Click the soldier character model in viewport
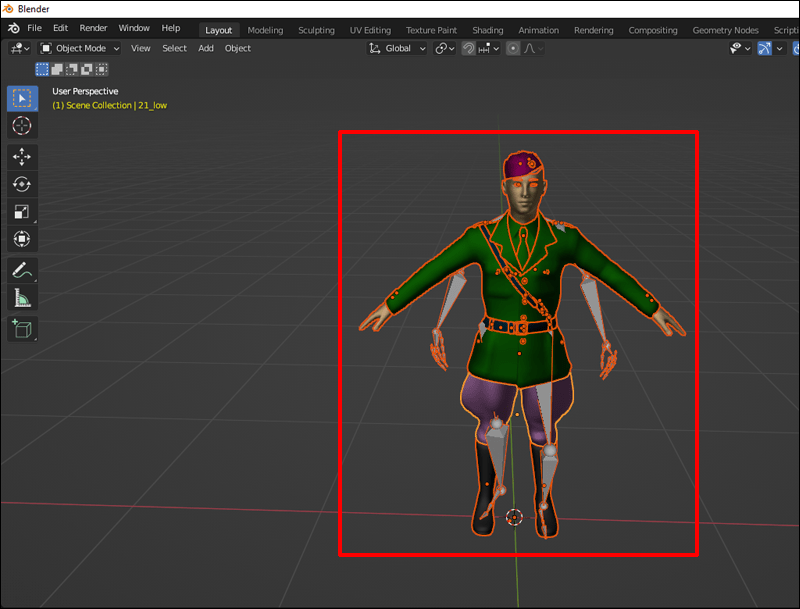The height and width of the screenshot is (609, 800). coord(516,300)
